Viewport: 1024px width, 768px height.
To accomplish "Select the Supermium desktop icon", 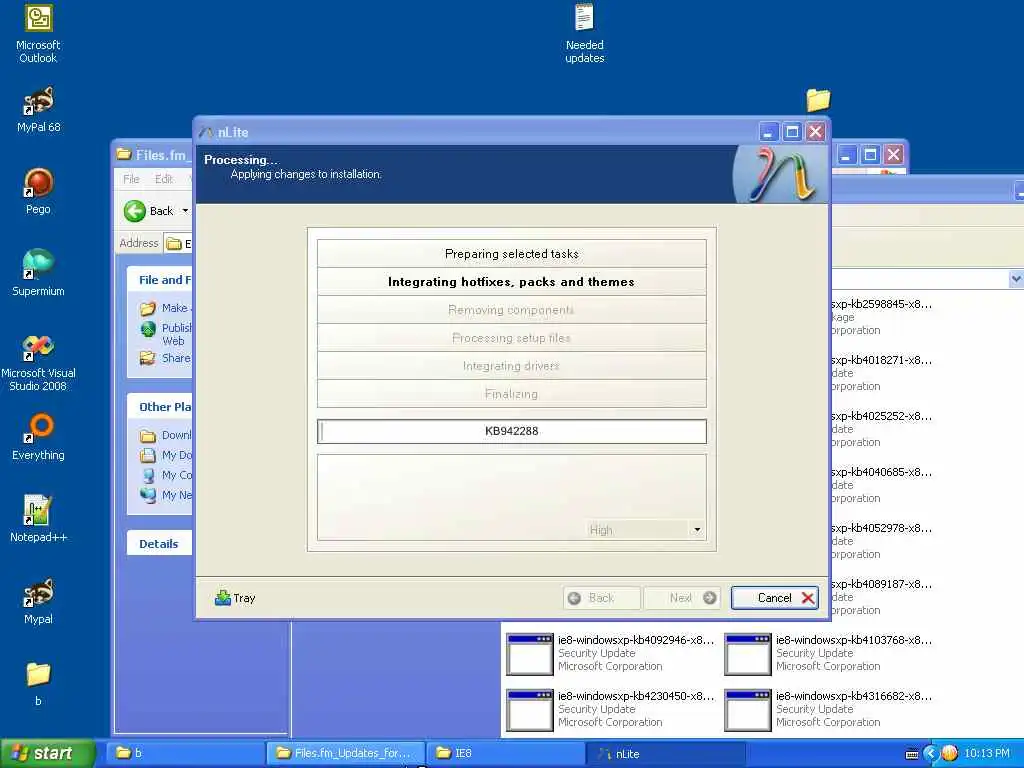I will point(38,273).
